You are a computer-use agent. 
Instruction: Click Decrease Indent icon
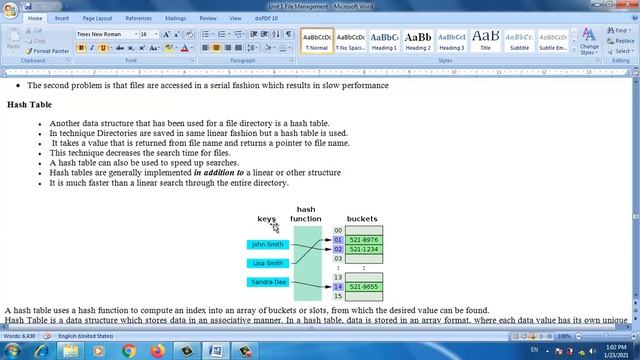(x=253, y=34)
